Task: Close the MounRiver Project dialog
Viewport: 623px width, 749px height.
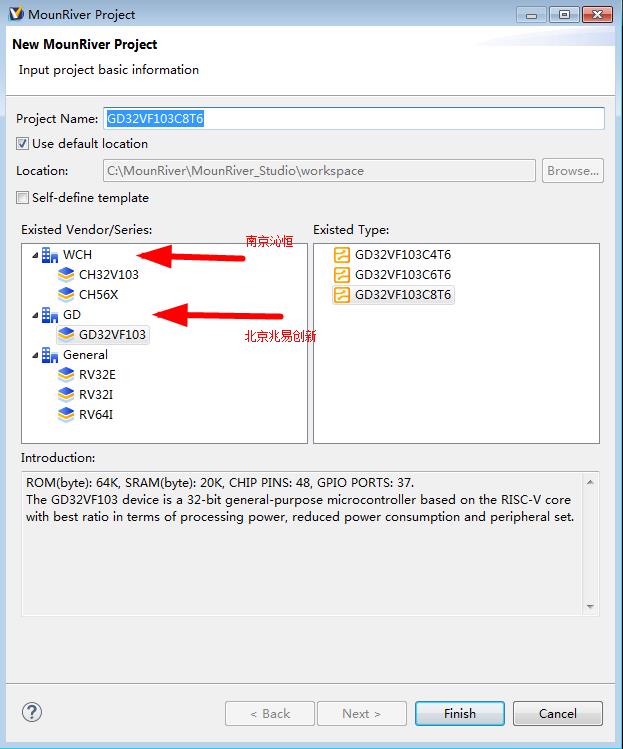Action: point(597,15)
